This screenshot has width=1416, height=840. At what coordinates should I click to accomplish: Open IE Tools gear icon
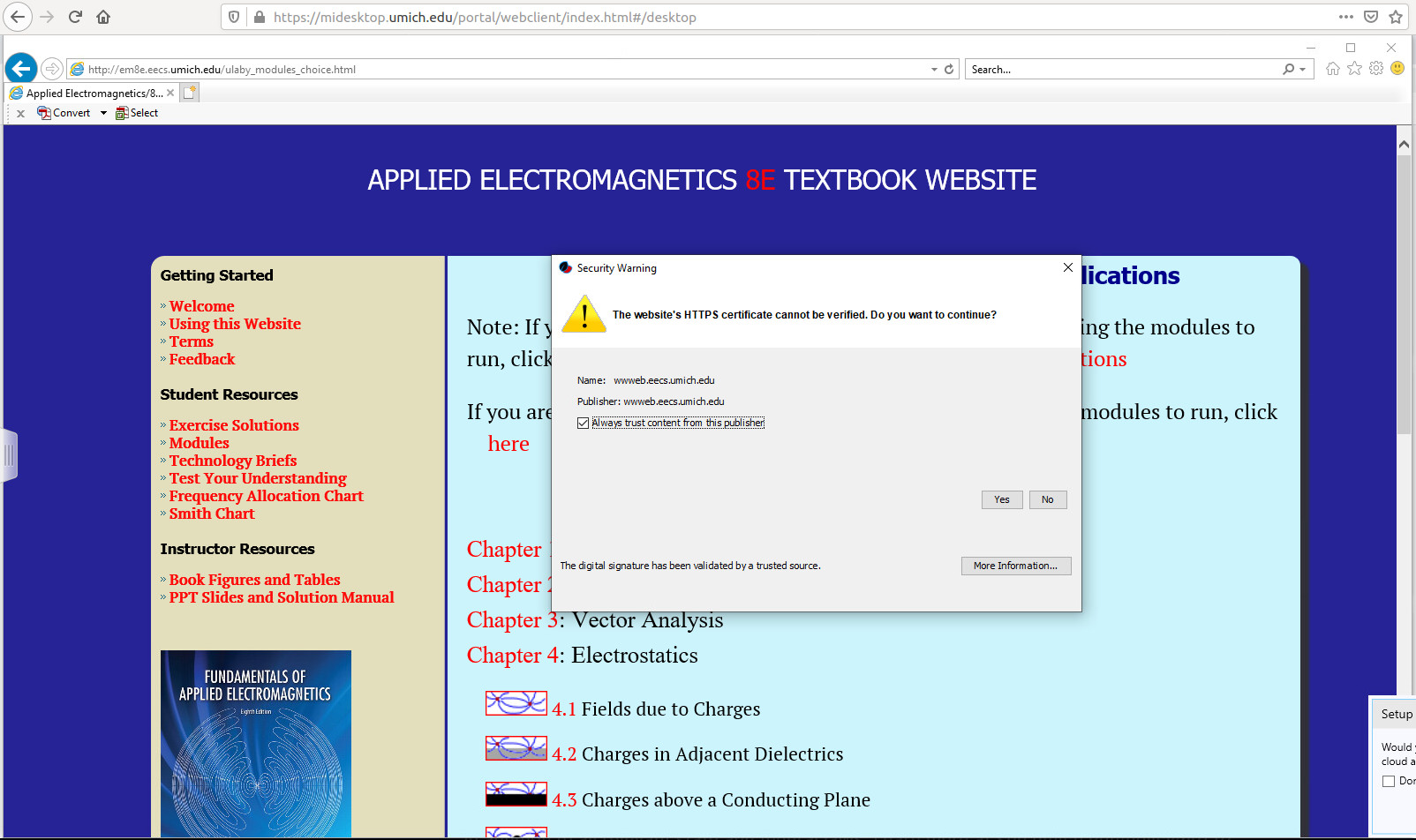coord(1376,68)
